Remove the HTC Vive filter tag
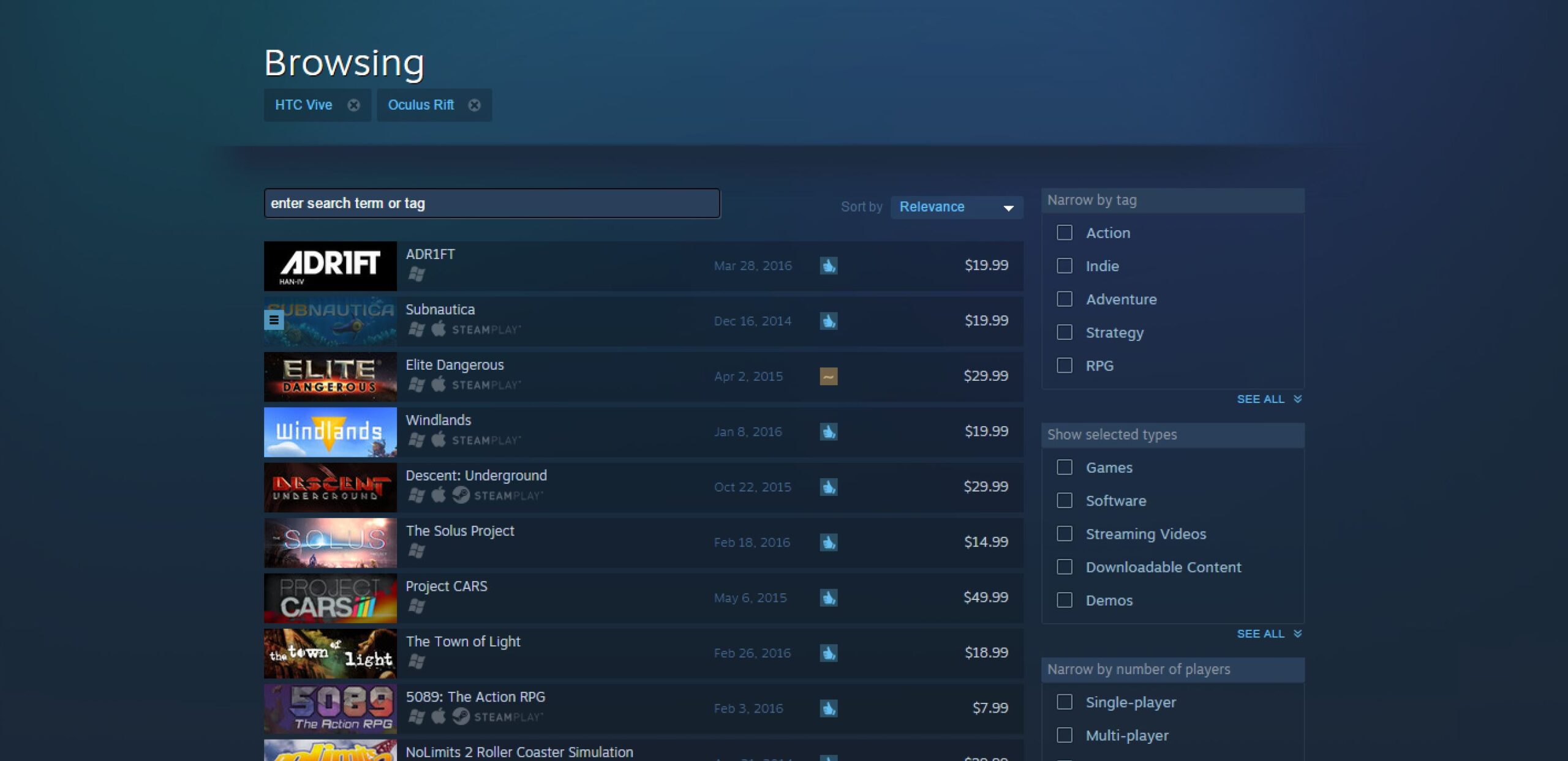Screen dimensions: 1568x761 point(353,105)
